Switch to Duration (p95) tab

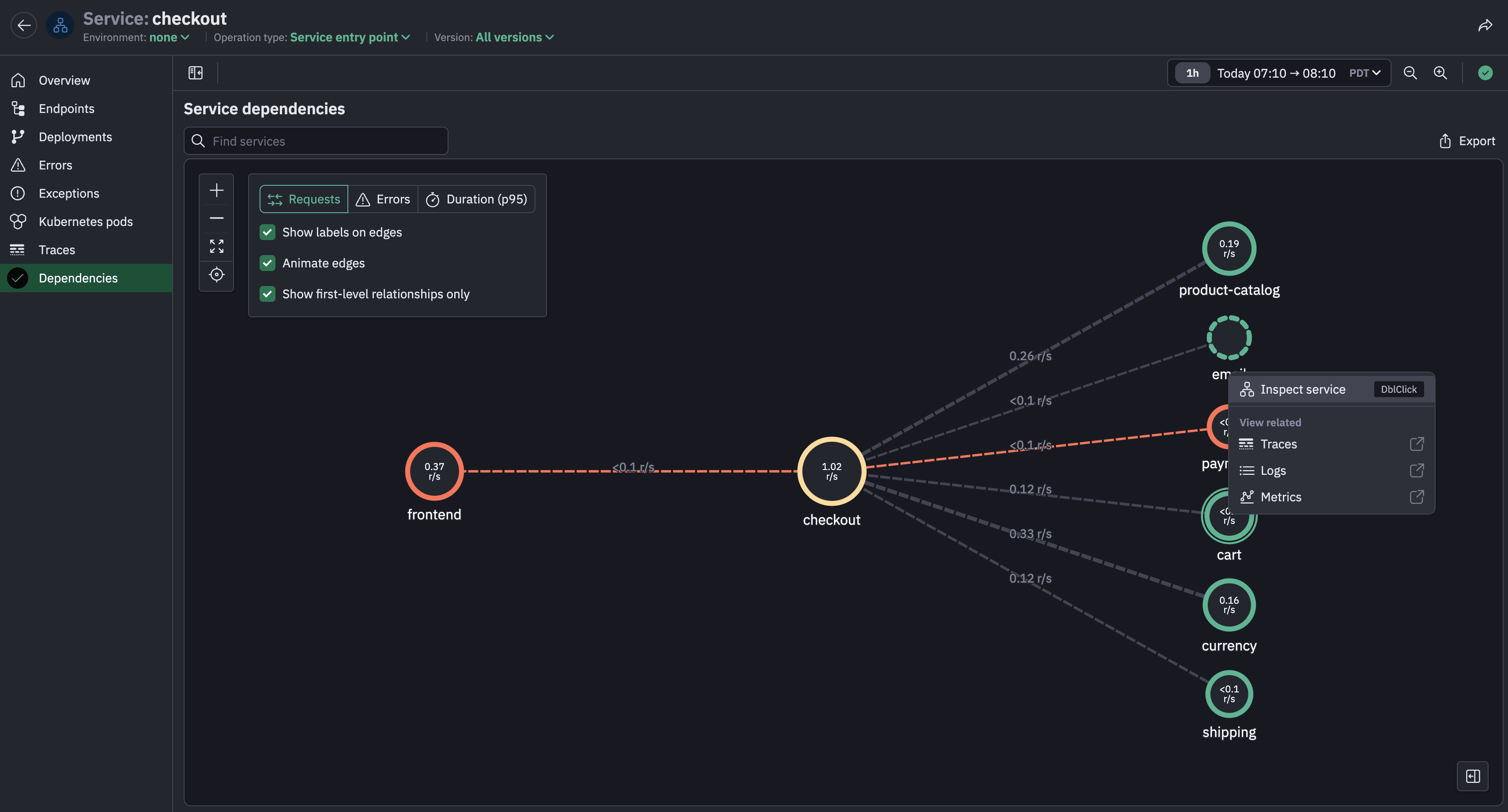476,199
